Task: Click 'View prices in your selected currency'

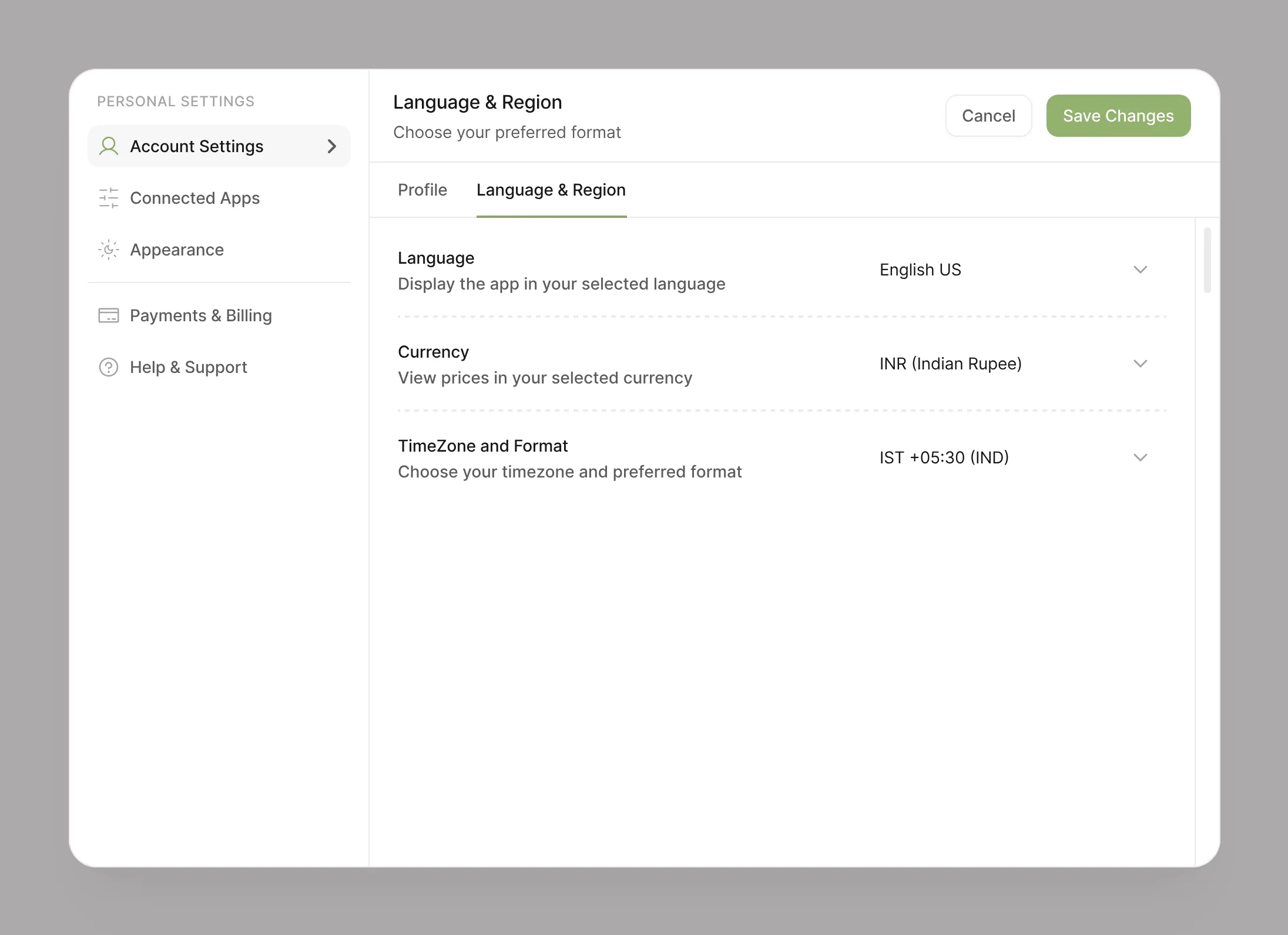Action: click(x=545, y=378)
